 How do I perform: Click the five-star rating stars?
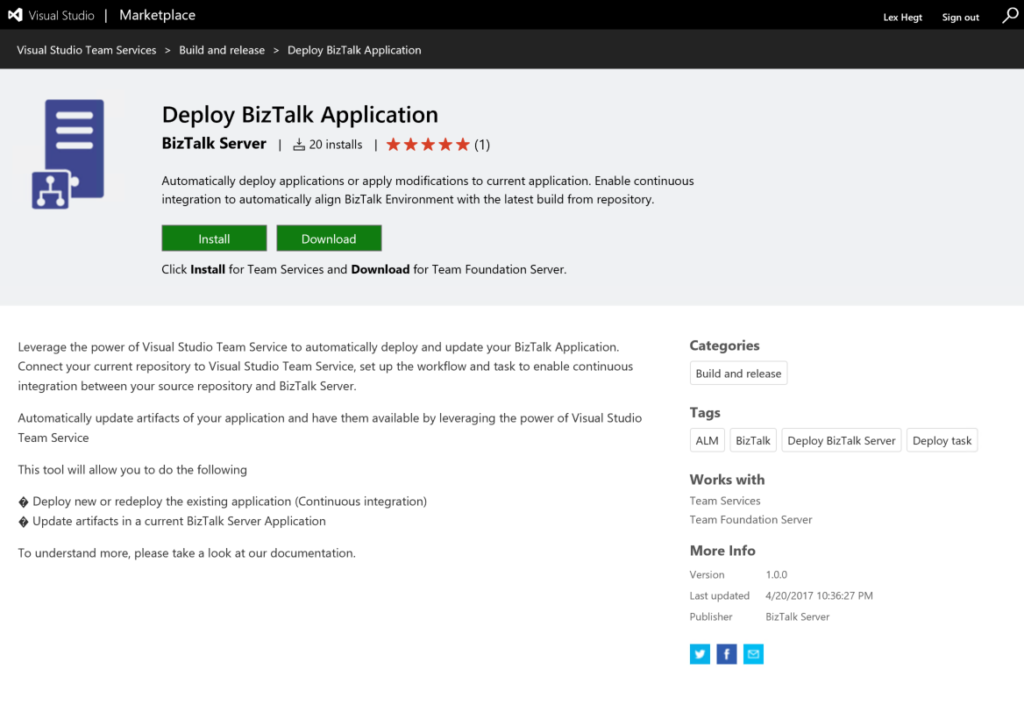pos(427,145)
